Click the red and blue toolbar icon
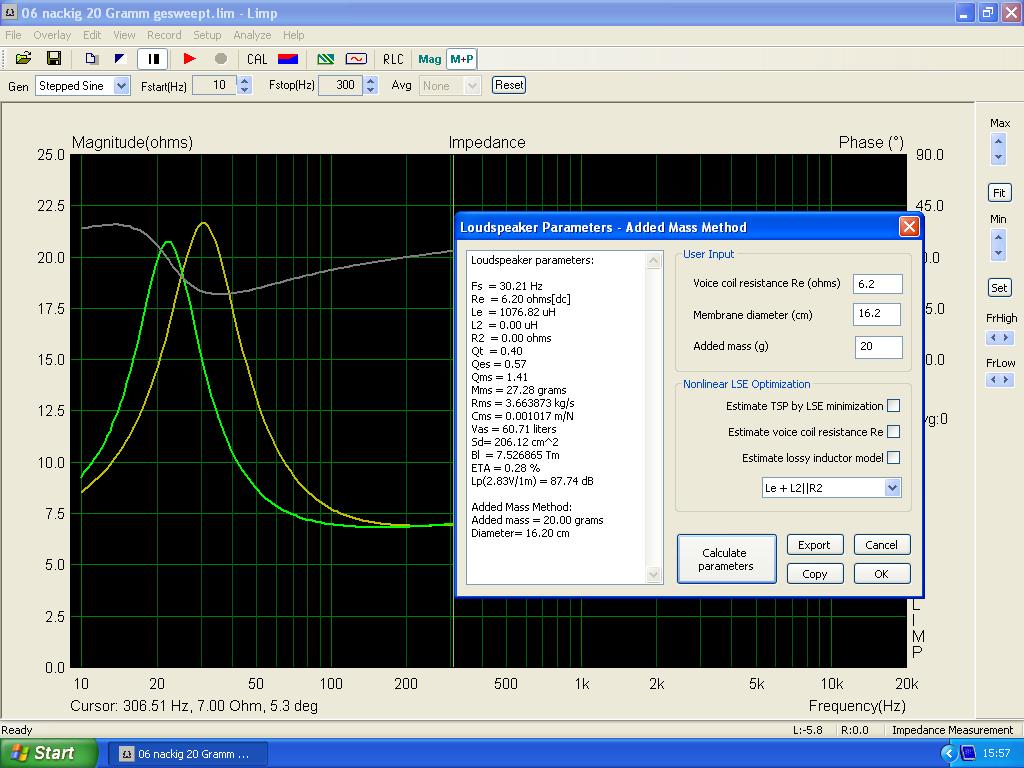The height and width of the screenshot is (768, 1024). click(288, 59)
